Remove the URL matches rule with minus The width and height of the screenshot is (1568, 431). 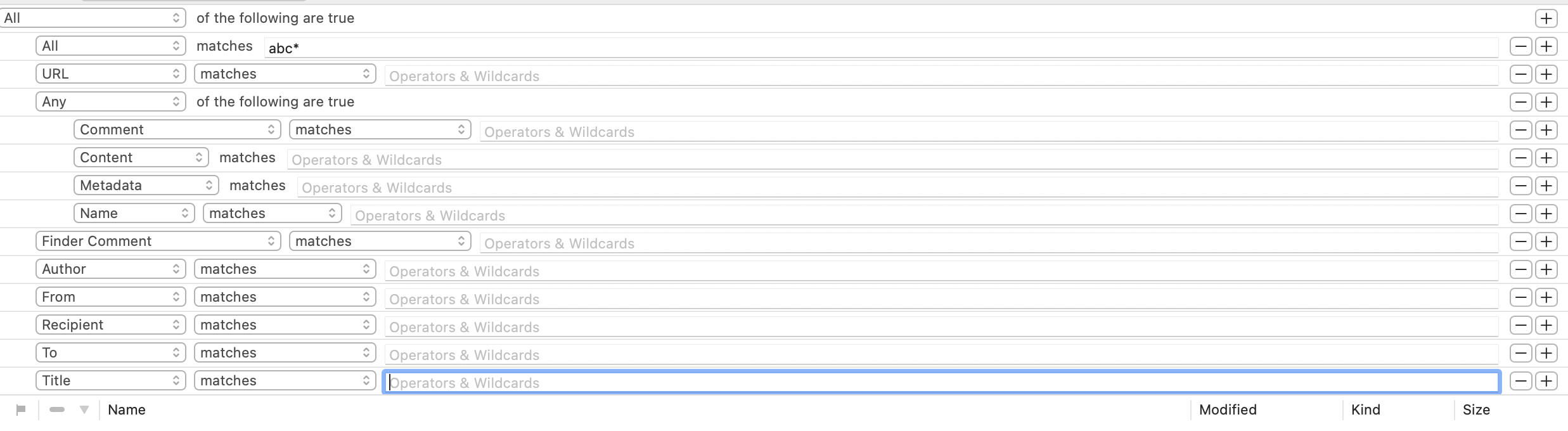pos(1520,74)
